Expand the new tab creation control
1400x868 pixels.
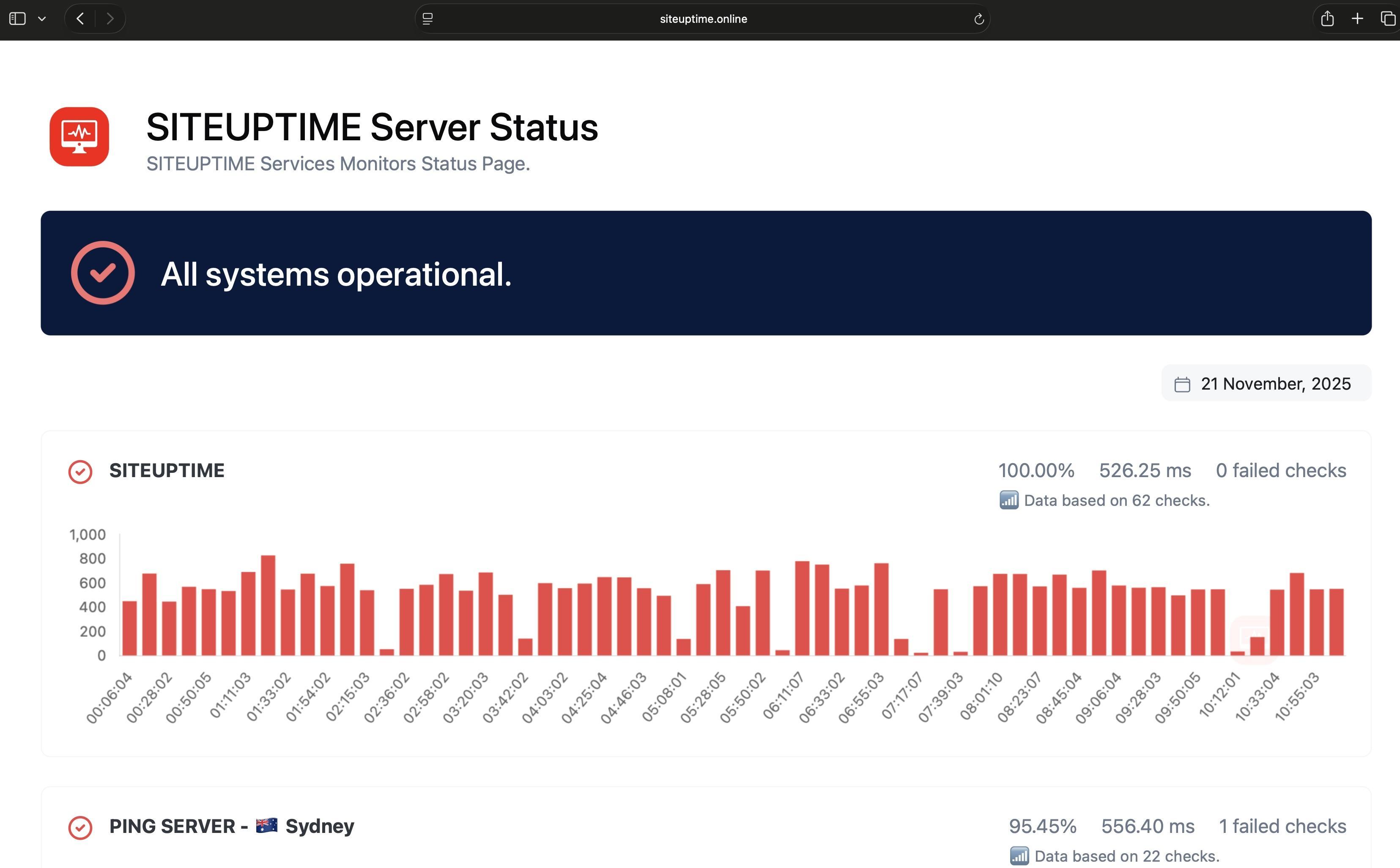1358,18
